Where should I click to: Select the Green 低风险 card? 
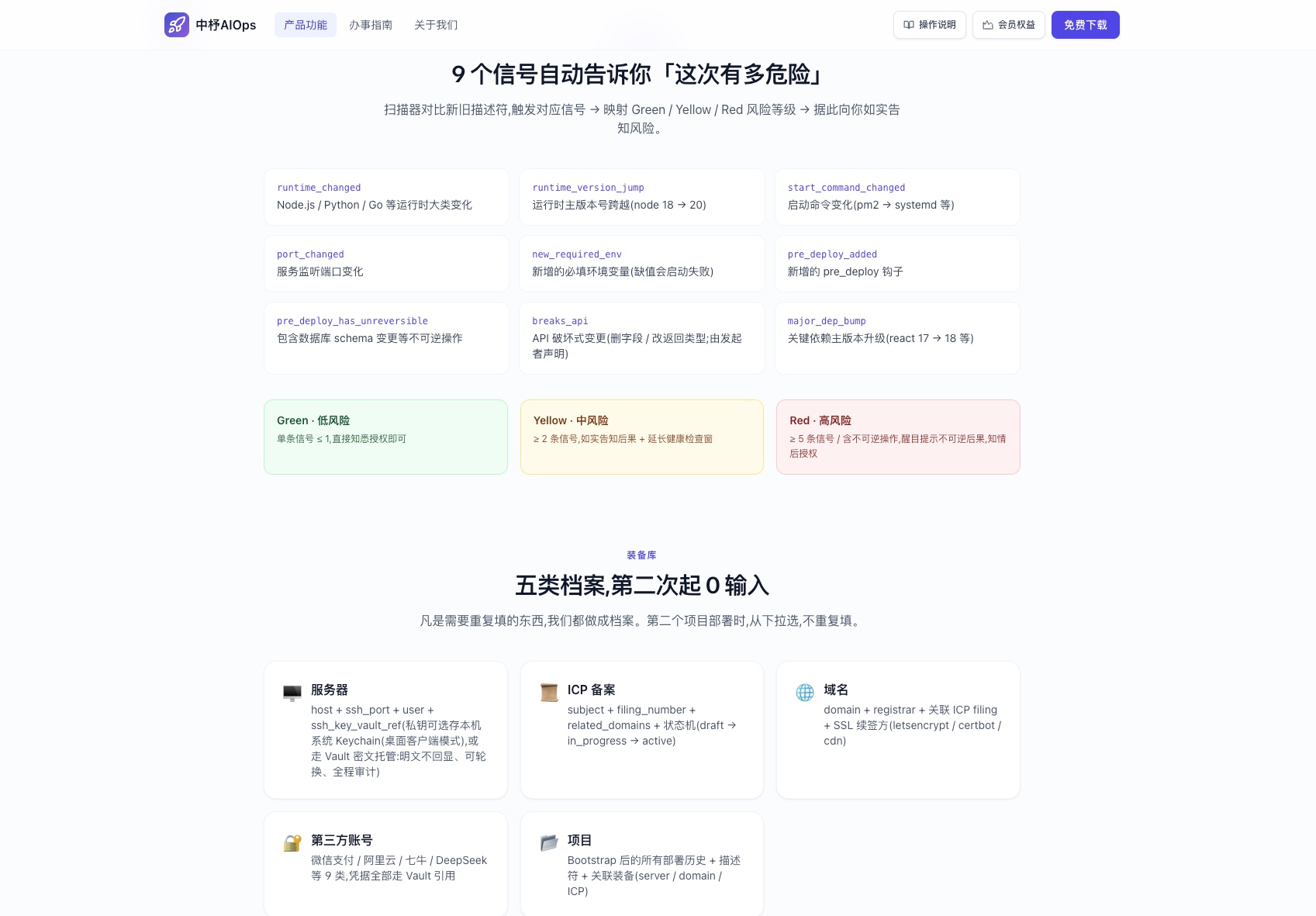point(385,437)
